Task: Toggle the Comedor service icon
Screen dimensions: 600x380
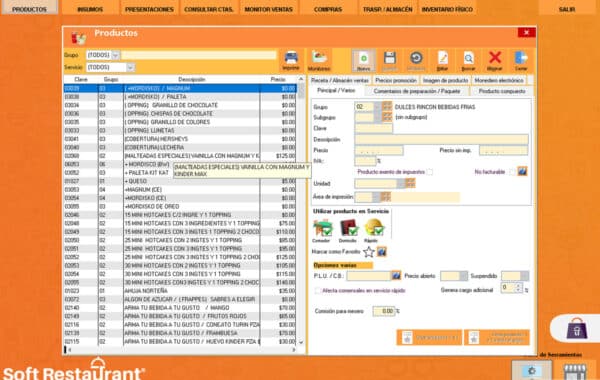Action: 322,228
